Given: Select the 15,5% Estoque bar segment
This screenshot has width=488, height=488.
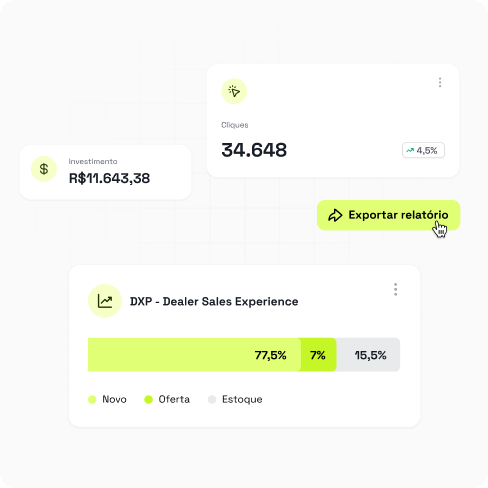Looking at the screenshot, I should (x=368, y=355).
